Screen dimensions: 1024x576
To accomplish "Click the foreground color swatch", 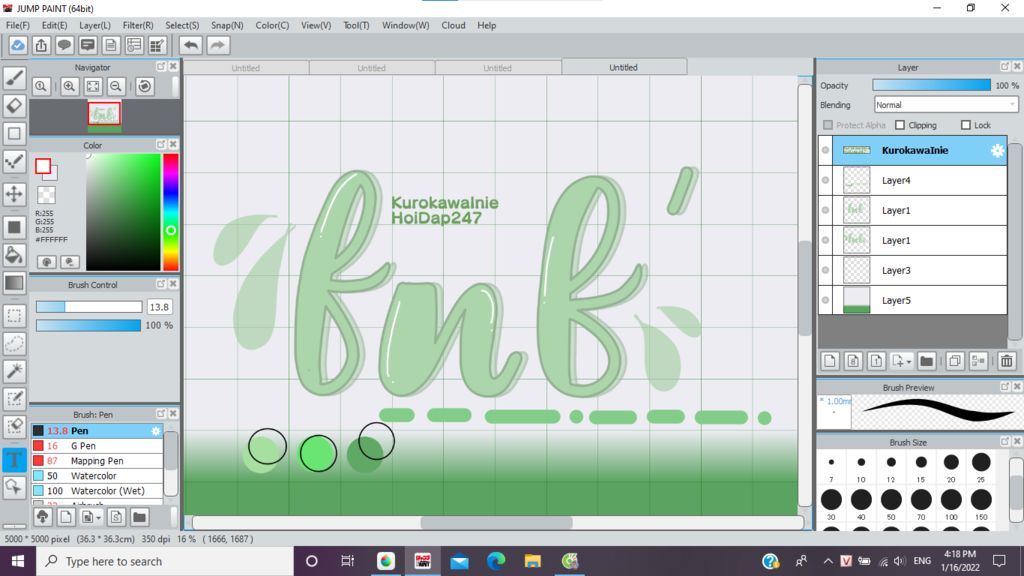I will (x=43, y=166).
